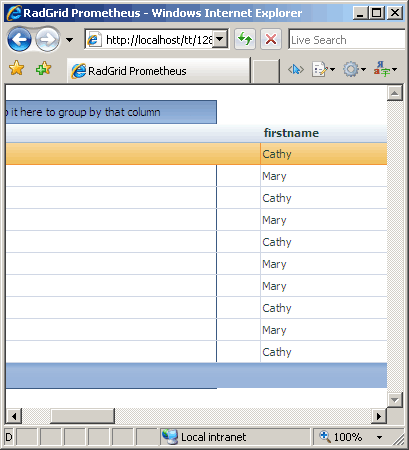Click the vertical scrollbar down arrow
The image size is (409, 450).
(x=395, y=400)
